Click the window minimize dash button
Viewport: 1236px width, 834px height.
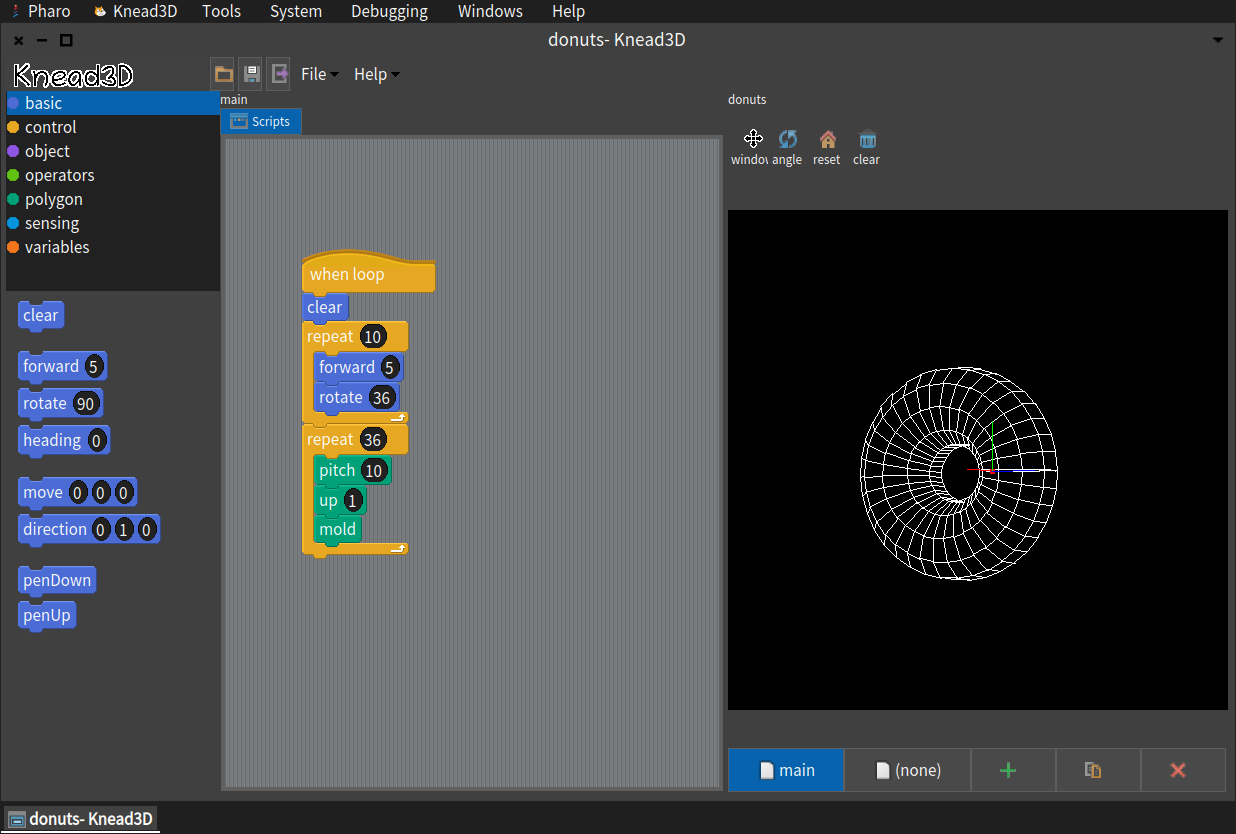point(42,40)
